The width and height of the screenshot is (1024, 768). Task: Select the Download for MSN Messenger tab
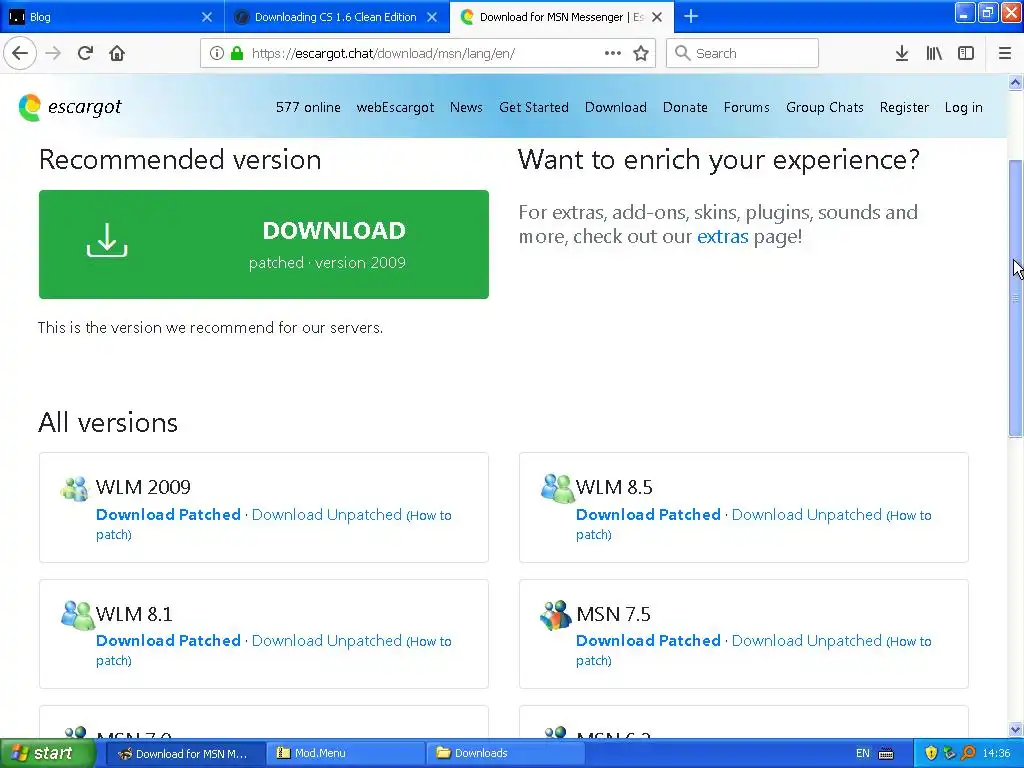click(x=562, y=17)
